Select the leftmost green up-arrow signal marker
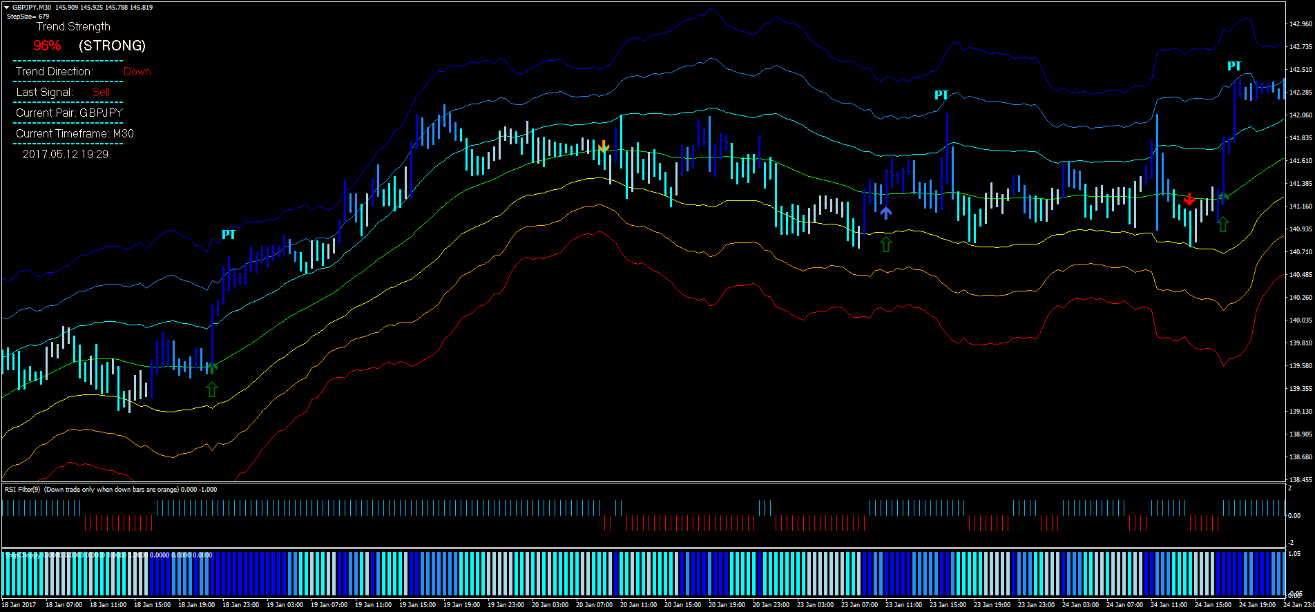Screen dimensions: 1315x612 click(x=210, y=389)
